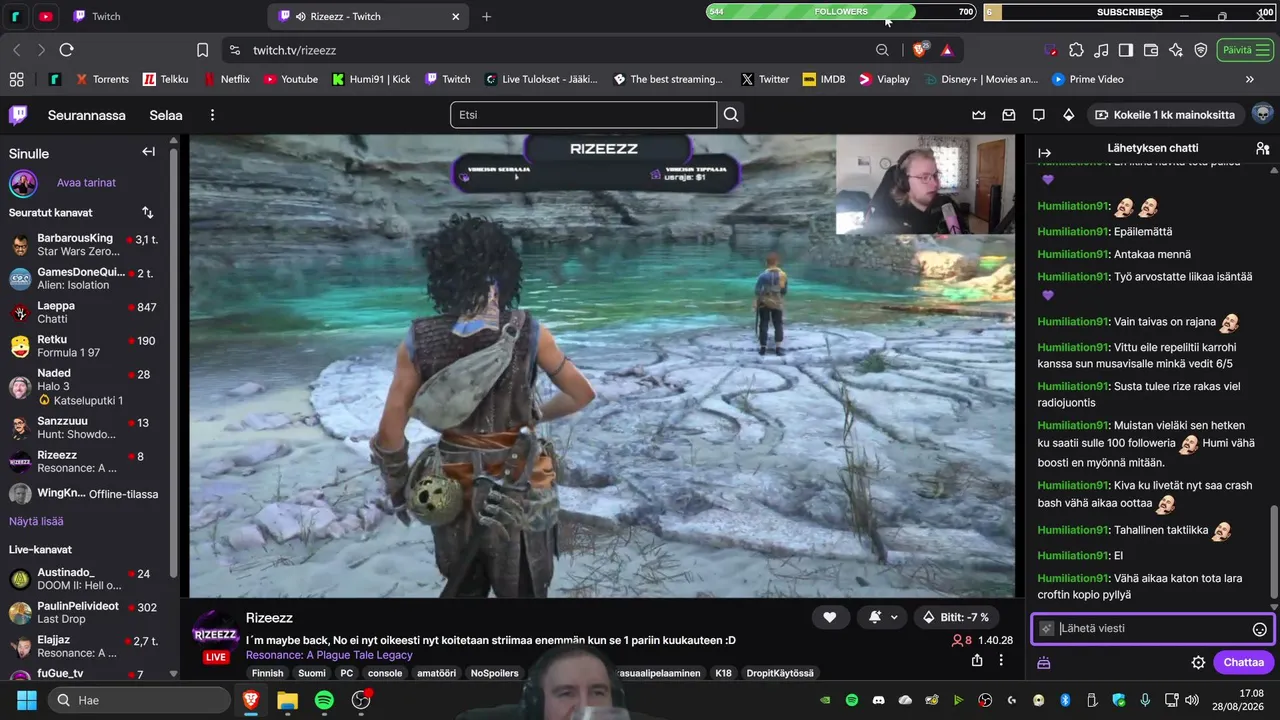Open Windows taskbar search Hae
This screenshot has height=720, width=1280.
point(140,700)
